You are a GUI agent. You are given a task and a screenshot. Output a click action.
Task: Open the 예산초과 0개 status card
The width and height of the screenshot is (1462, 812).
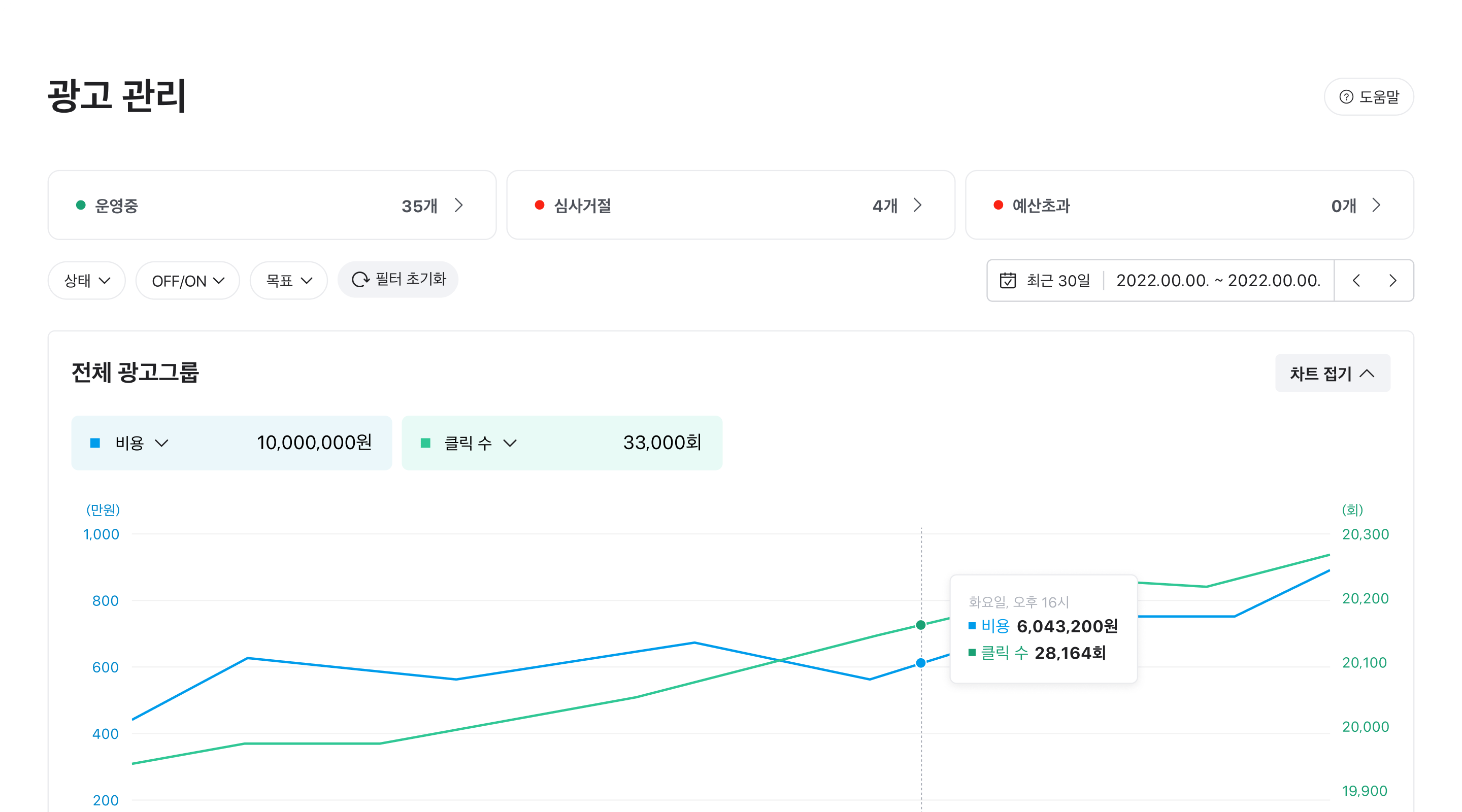pyautogui.click(x=1189, y=206)
